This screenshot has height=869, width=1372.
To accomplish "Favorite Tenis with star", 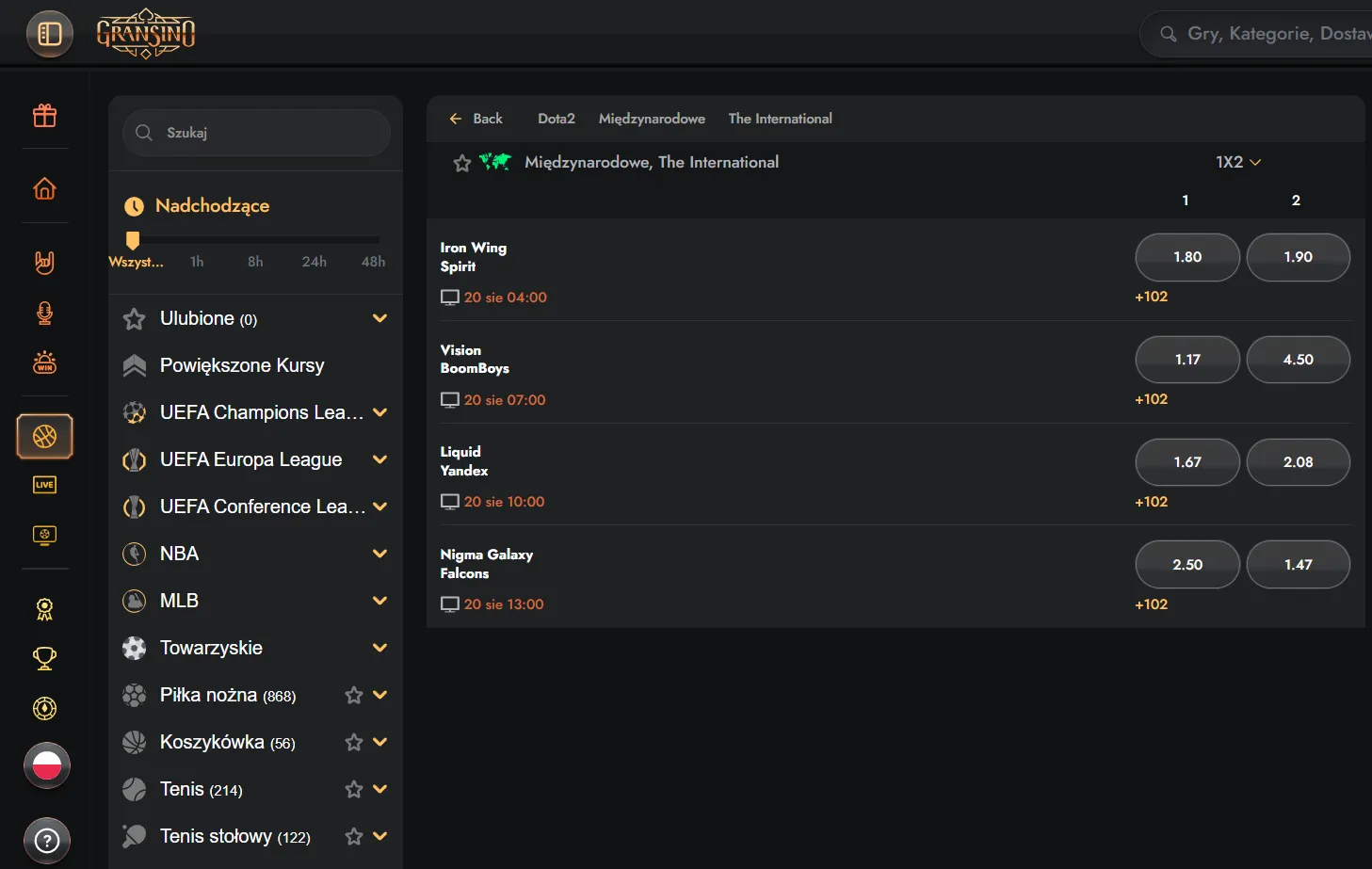I will tap(354, 789).
